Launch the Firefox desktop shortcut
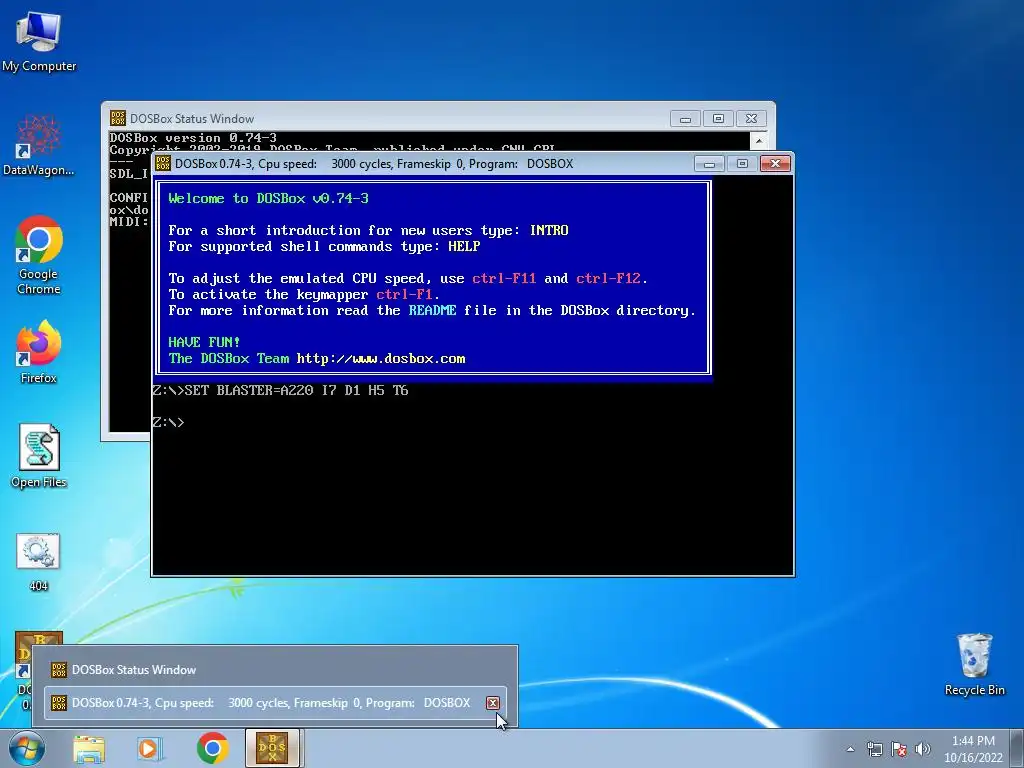 tap(39, 351)
